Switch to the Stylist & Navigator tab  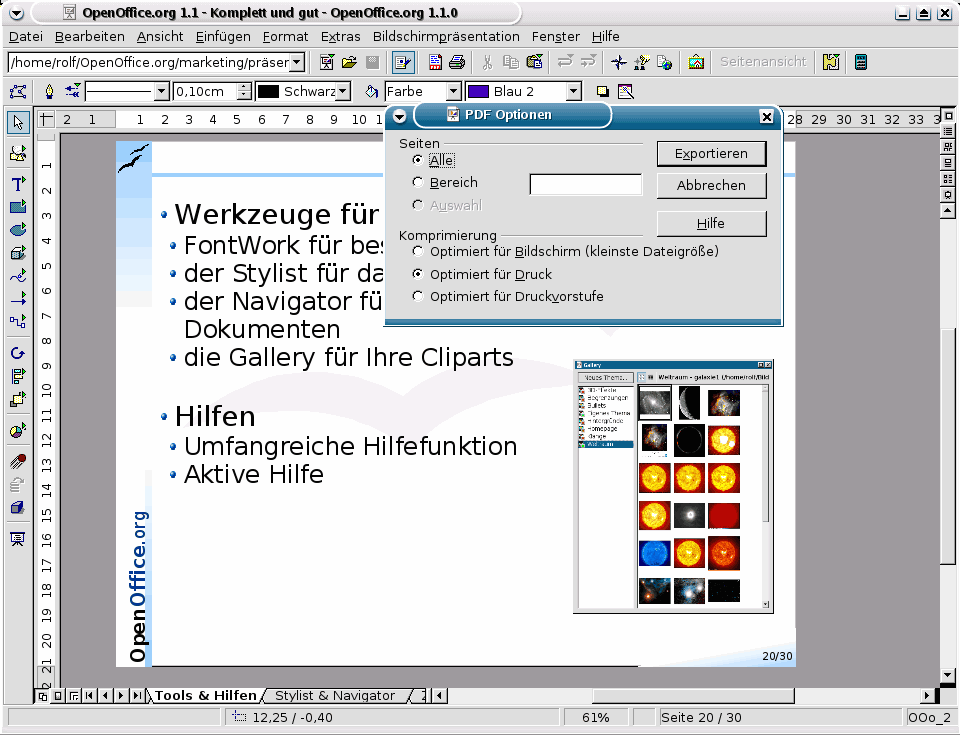335,695
